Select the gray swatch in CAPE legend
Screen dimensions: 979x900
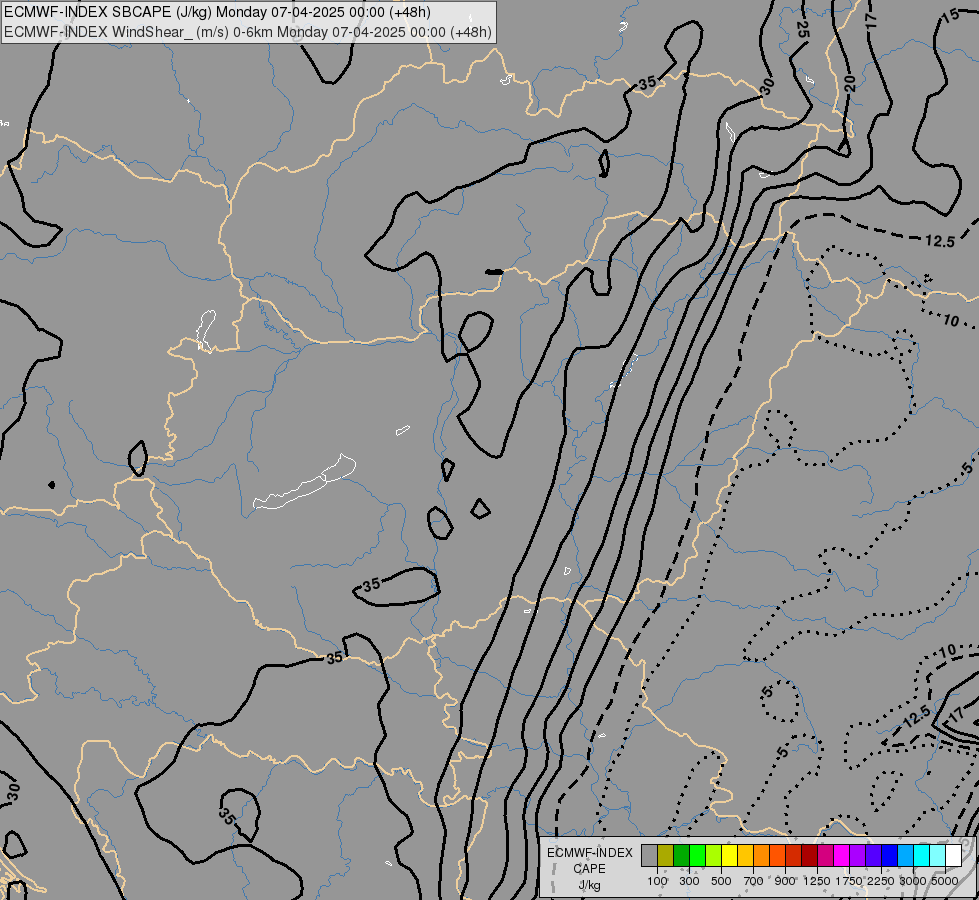(x=649, y=855)
